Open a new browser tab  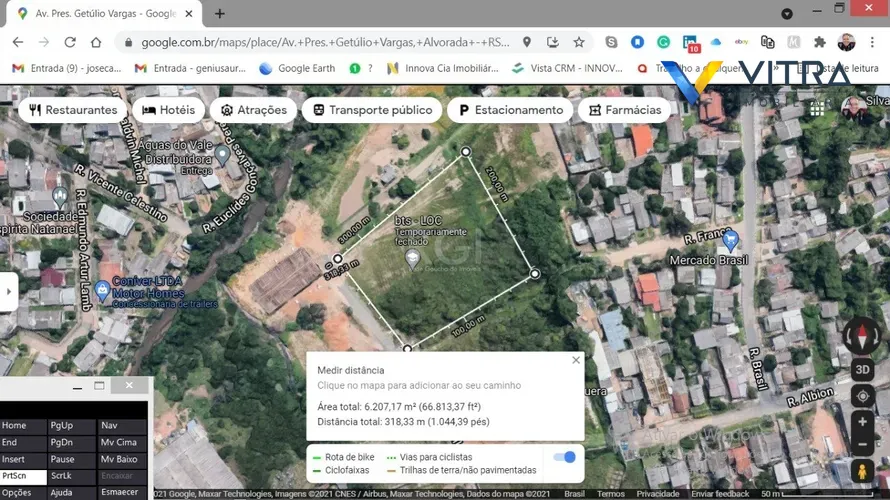[x=220, y=14]
